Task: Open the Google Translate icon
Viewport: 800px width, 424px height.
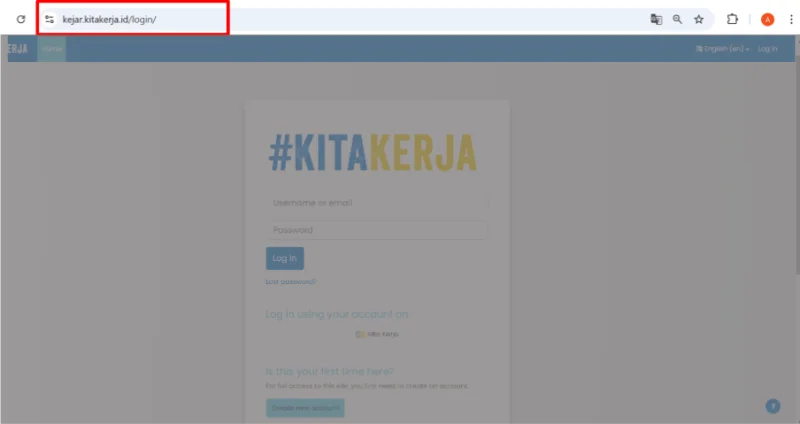Action: click(656, 19)
